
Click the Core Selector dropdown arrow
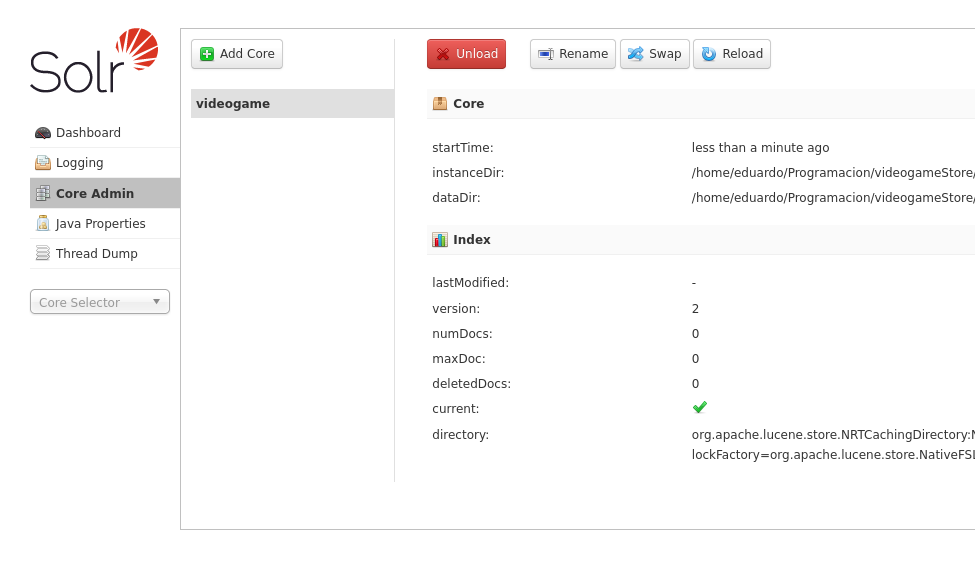(156, 302)
